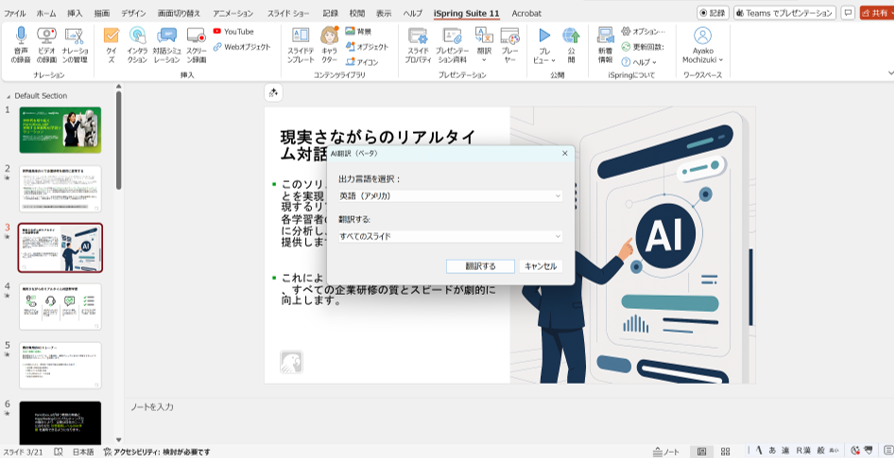894x458 pixels.
Task: Click the 音声の録画 (audio recording) icon
Action: [21, 44]
